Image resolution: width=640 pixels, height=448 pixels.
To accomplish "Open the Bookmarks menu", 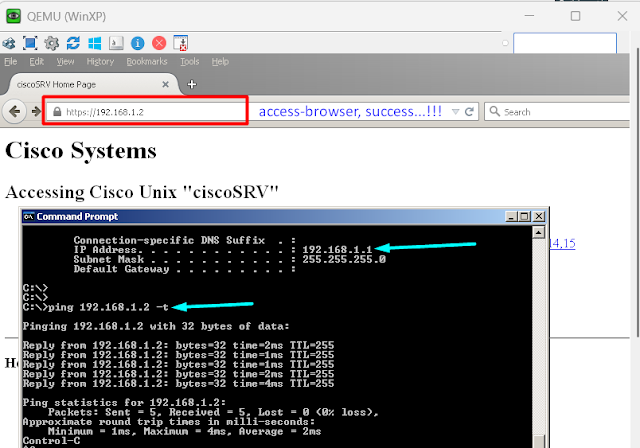I will pyautogui.click(x=147, y=62).
